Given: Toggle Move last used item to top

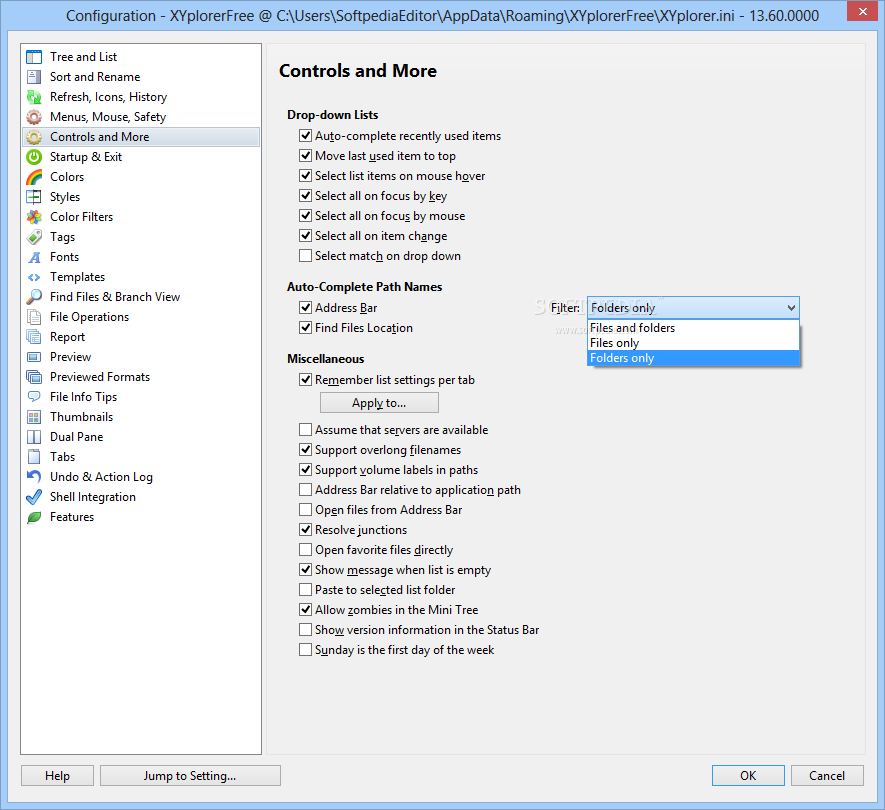Looking at the screenshot, I should point(305,156).
